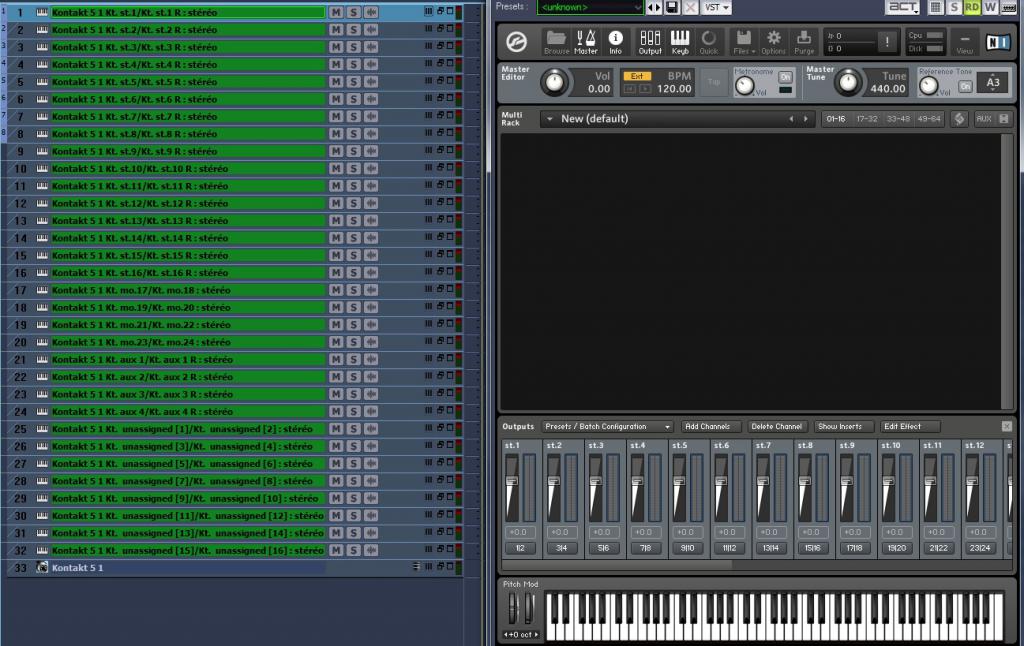Open the Files dropdown menu
Image resolution: width=1024 pixels, height=646 pixels.
pyautogui.click(x=744, y=42)
